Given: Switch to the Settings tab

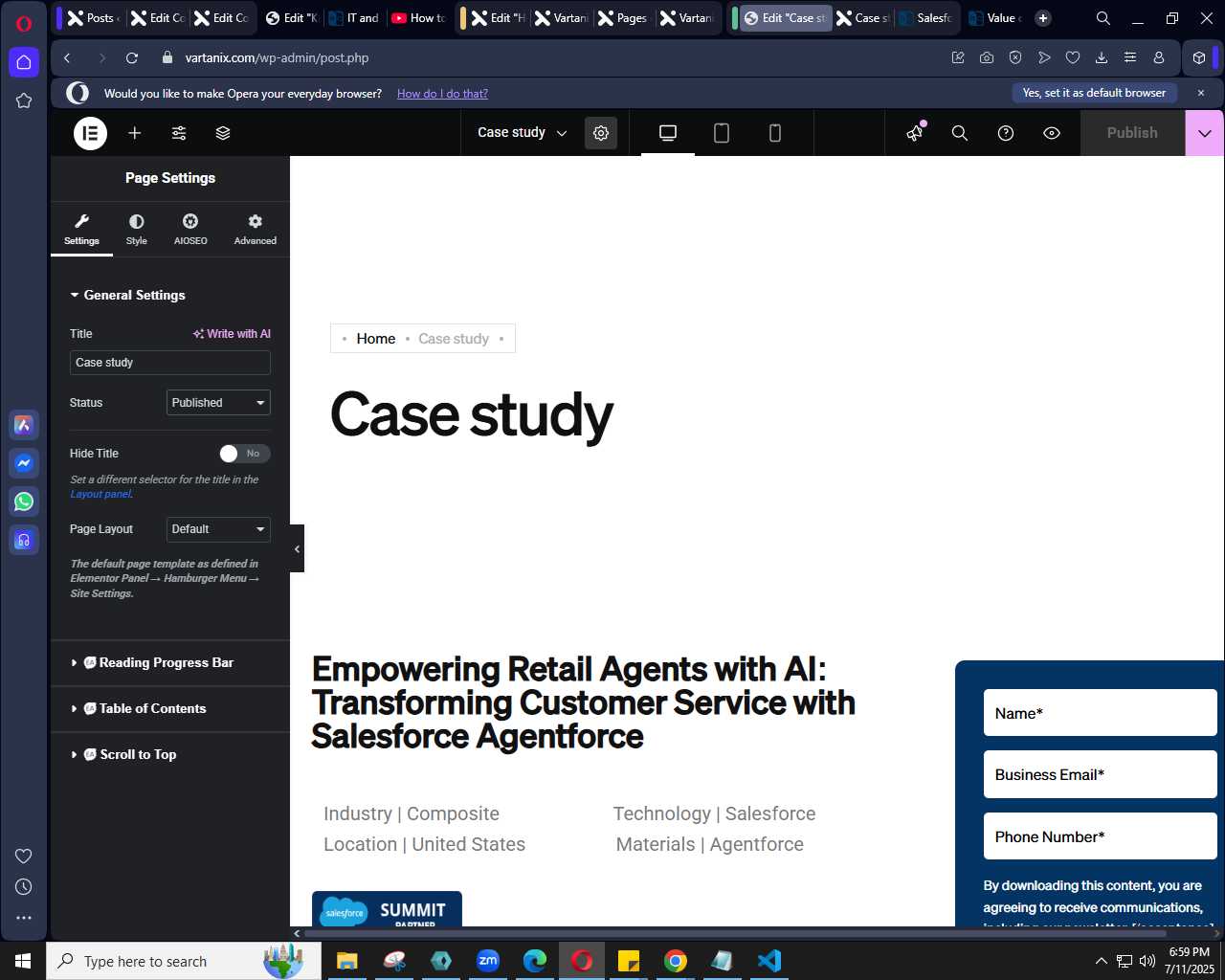Looking at the screenshot, I should 81,230.
